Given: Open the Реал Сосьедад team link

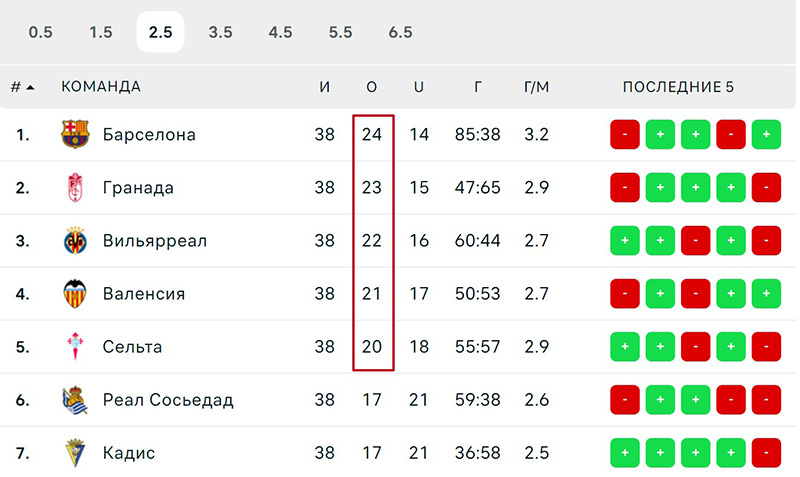Looking at the screenshot, I should (168, 400).
